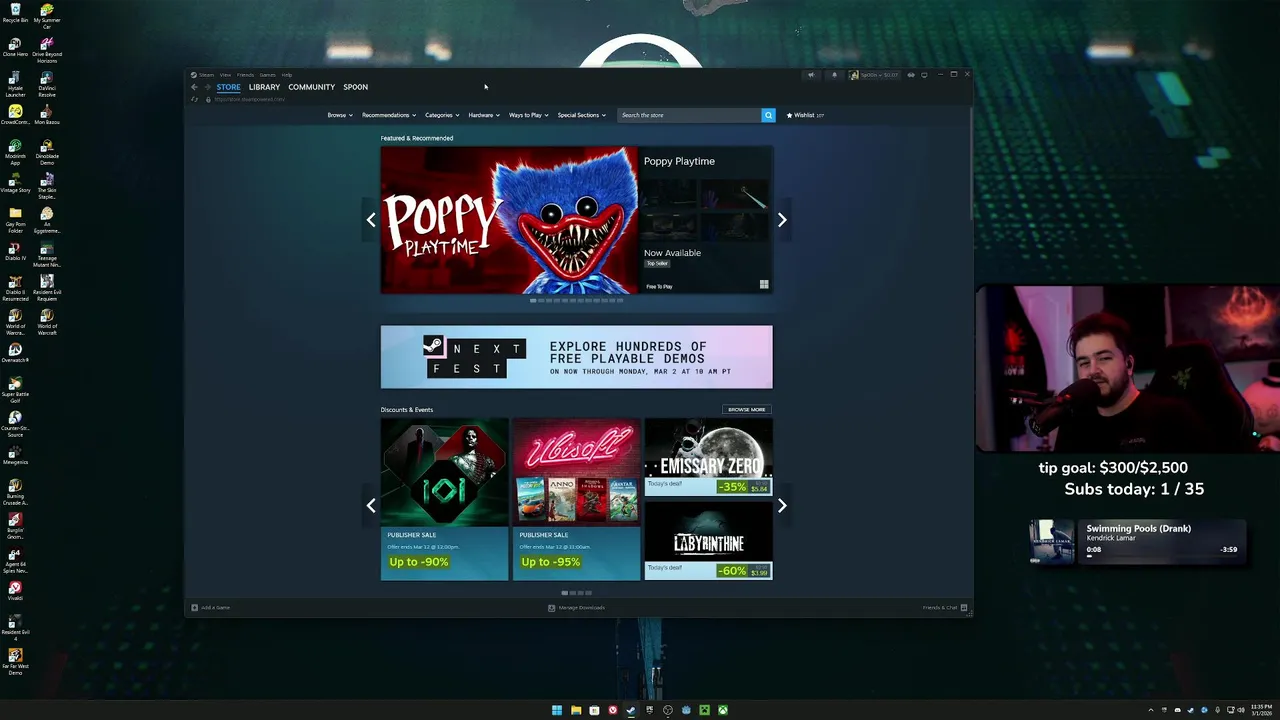Open the Friends menu
This screenshot has height=720, width=1280.
tap(245, 75)
